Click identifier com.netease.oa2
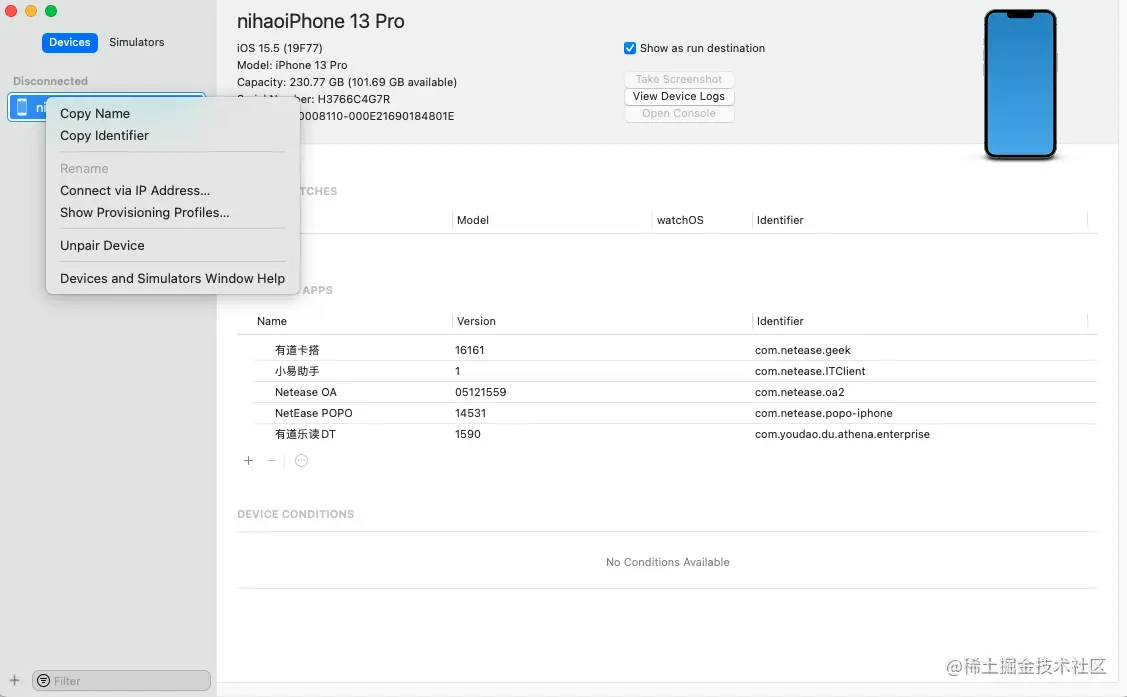The image size is (1127, 697). [799, 392]
